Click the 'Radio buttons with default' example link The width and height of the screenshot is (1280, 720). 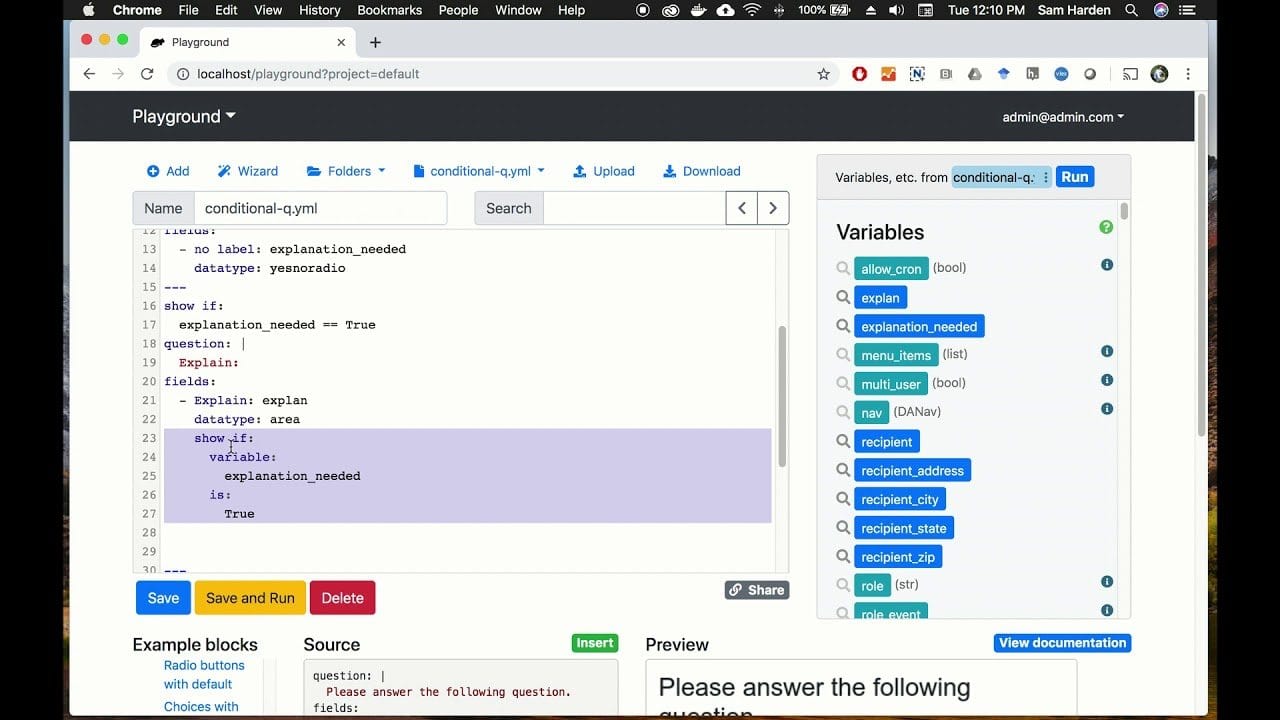[x=204, y=674]
